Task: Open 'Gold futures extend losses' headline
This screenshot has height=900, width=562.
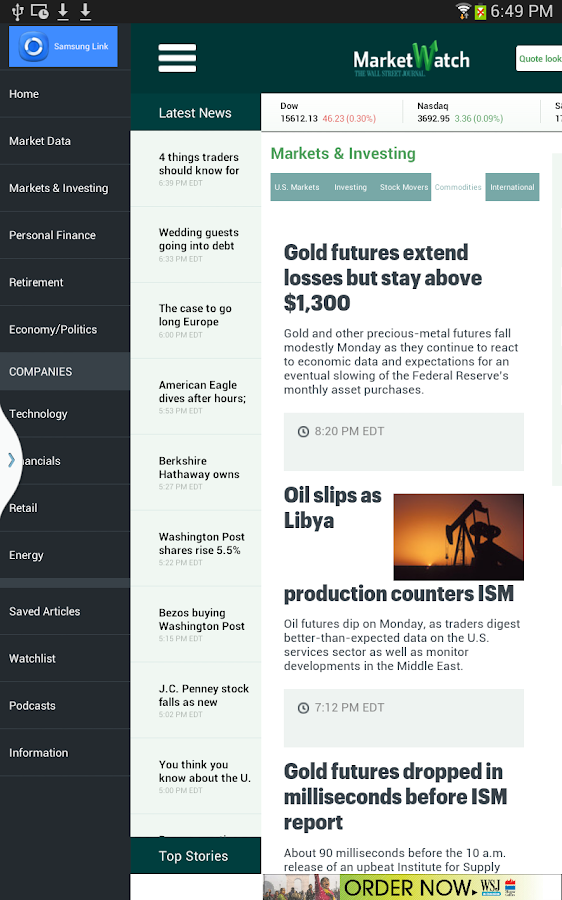Action: pyautogui.click(x=383, y=278)
